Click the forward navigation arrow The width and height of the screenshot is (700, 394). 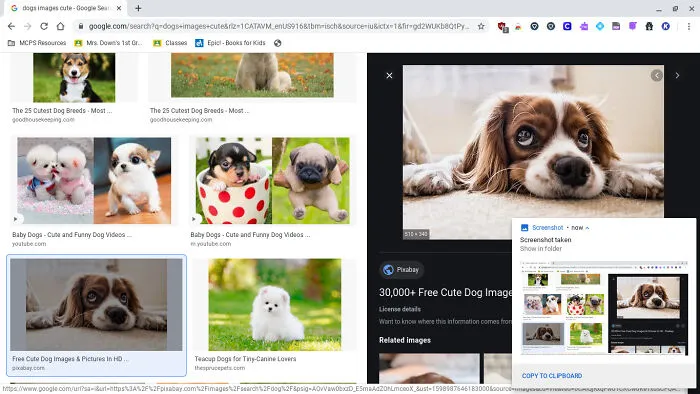pos(28,26)
